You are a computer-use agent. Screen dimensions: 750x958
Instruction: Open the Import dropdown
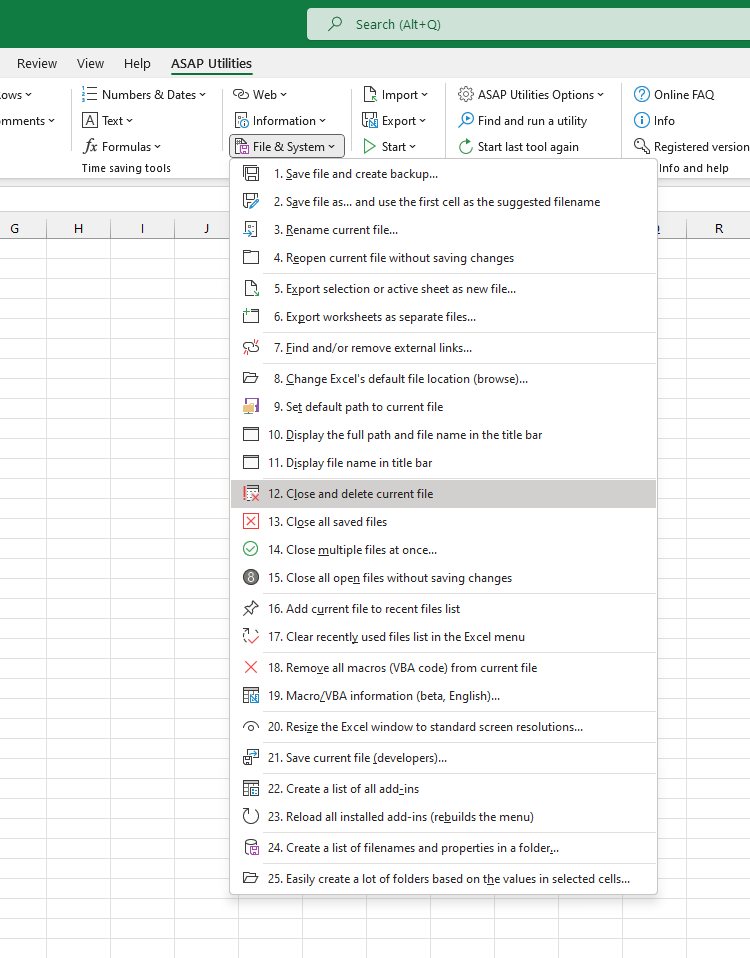395,95
